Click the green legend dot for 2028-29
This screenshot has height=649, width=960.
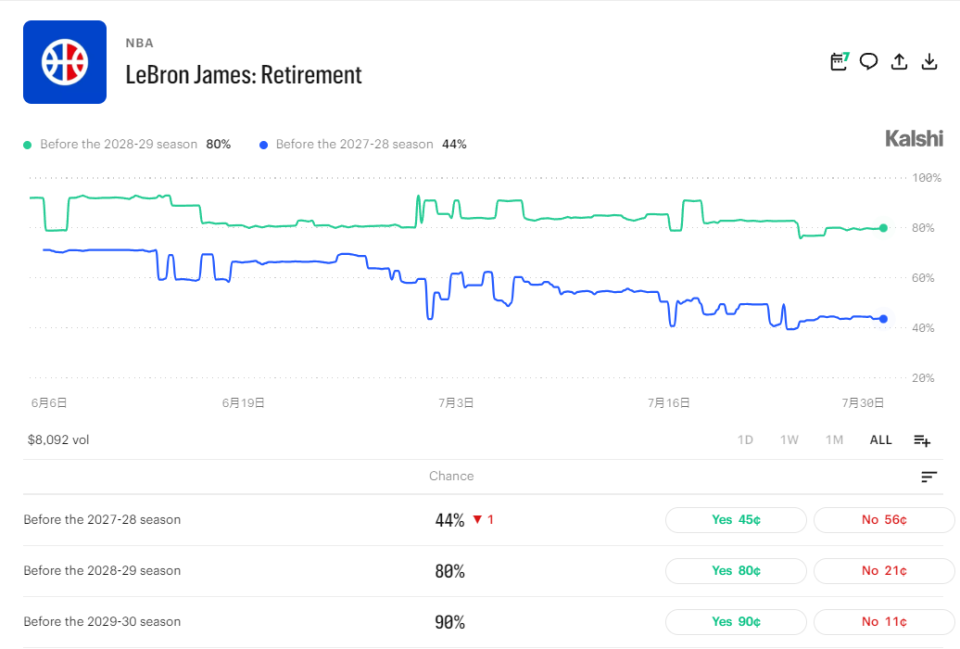[x=27, y=145]
